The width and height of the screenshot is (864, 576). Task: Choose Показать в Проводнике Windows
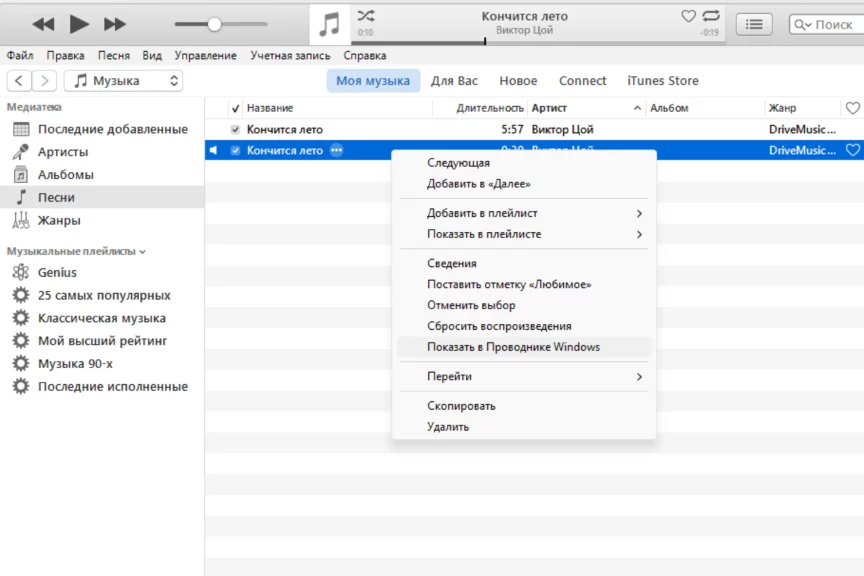pos(513,347)
